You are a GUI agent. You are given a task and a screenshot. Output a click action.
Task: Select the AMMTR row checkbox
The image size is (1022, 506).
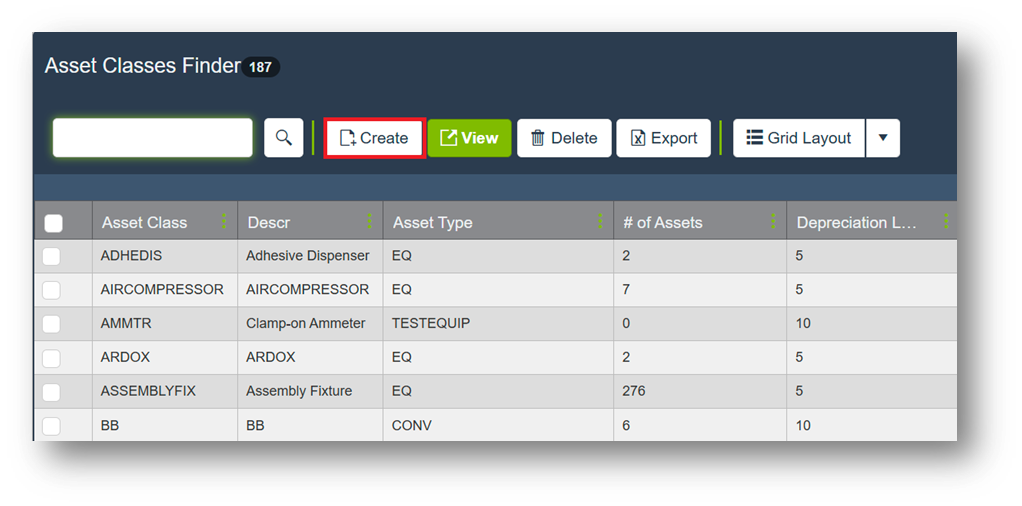pyautogui.click(x=52, y=324)
